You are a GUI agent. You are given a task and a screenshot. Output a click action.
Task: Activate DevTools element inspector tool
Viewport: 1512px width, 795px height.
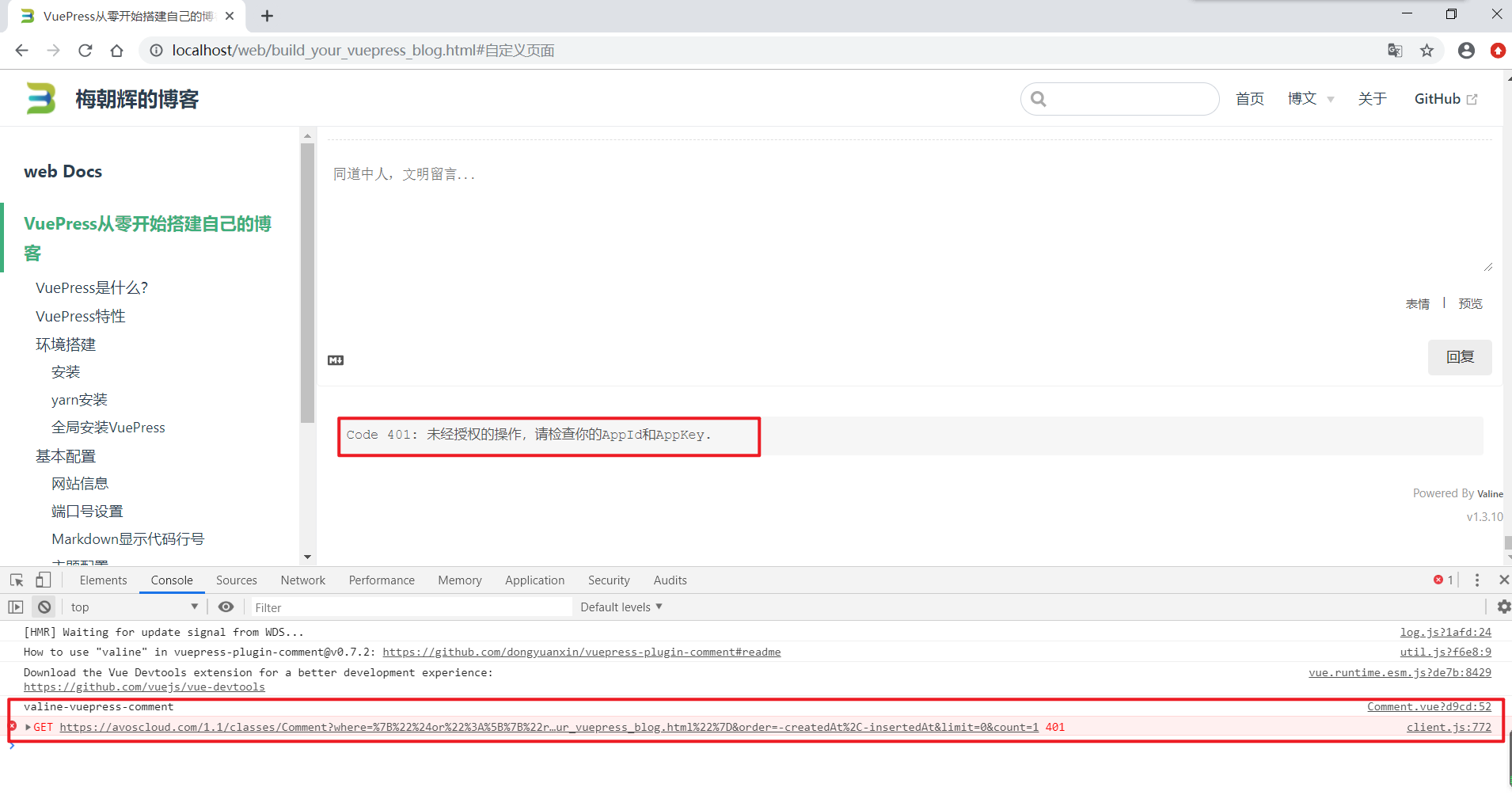(17, 580)
